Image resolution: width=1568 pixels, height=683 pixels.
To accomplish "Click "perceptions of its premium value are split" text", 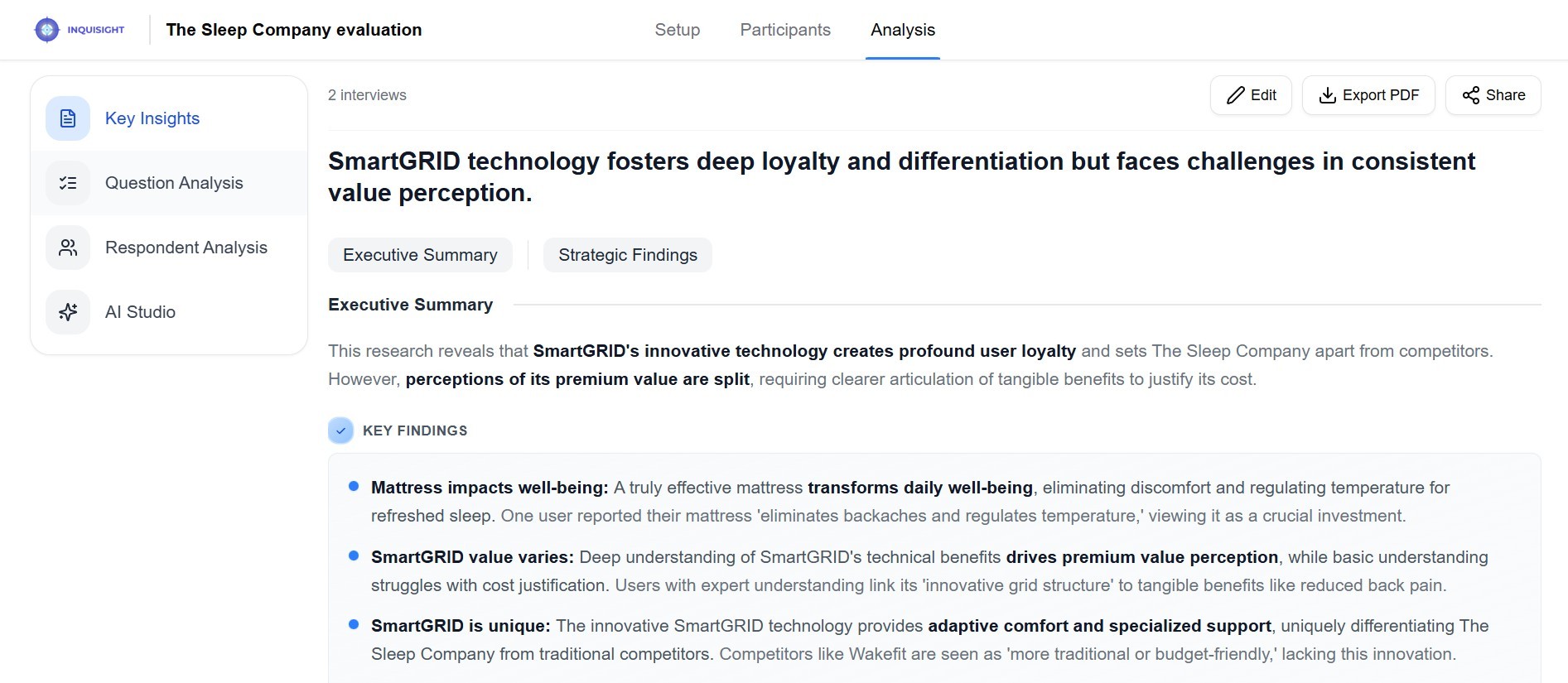I will click(577, 379).
